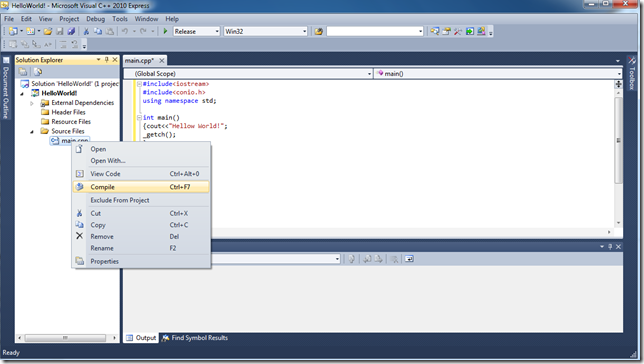Collapse the HelloWorld! project node
The width and height of the screenshot is (644, 364).
click(22, 93)
